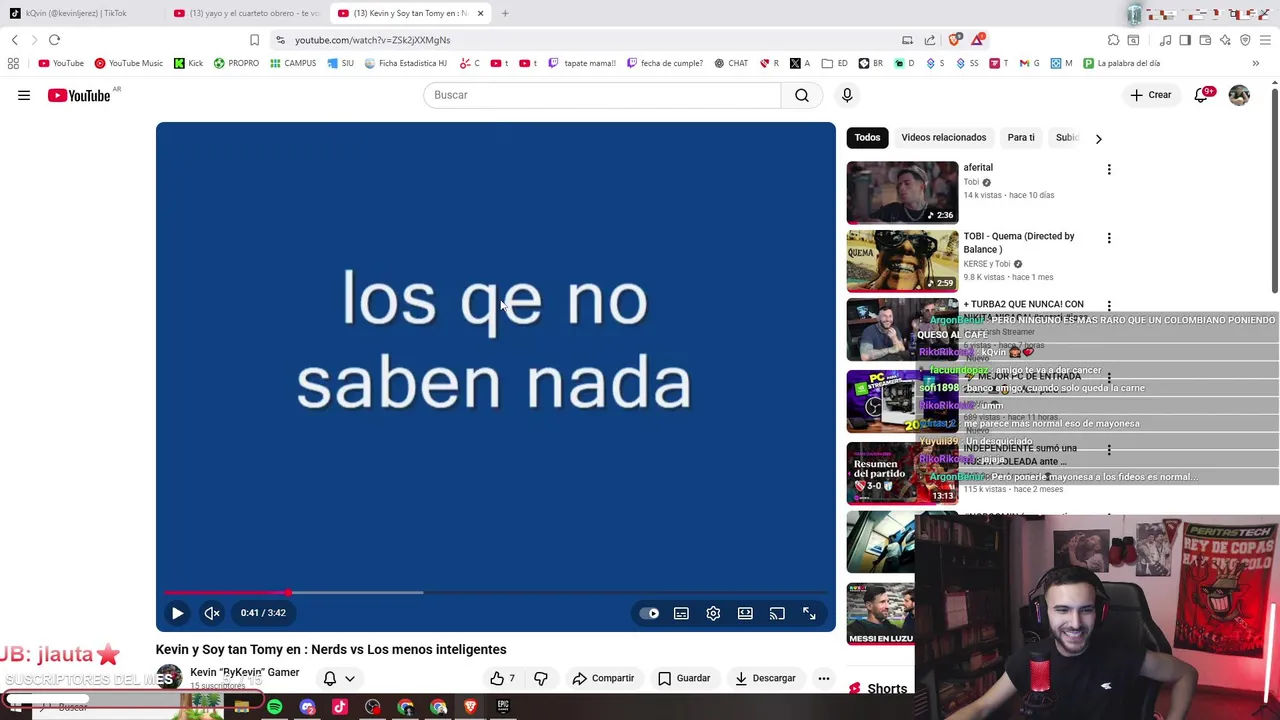Open the Brave Rewards triangle icon
The width and height of the screenshot is (1280, 720).
click(977, 40)
